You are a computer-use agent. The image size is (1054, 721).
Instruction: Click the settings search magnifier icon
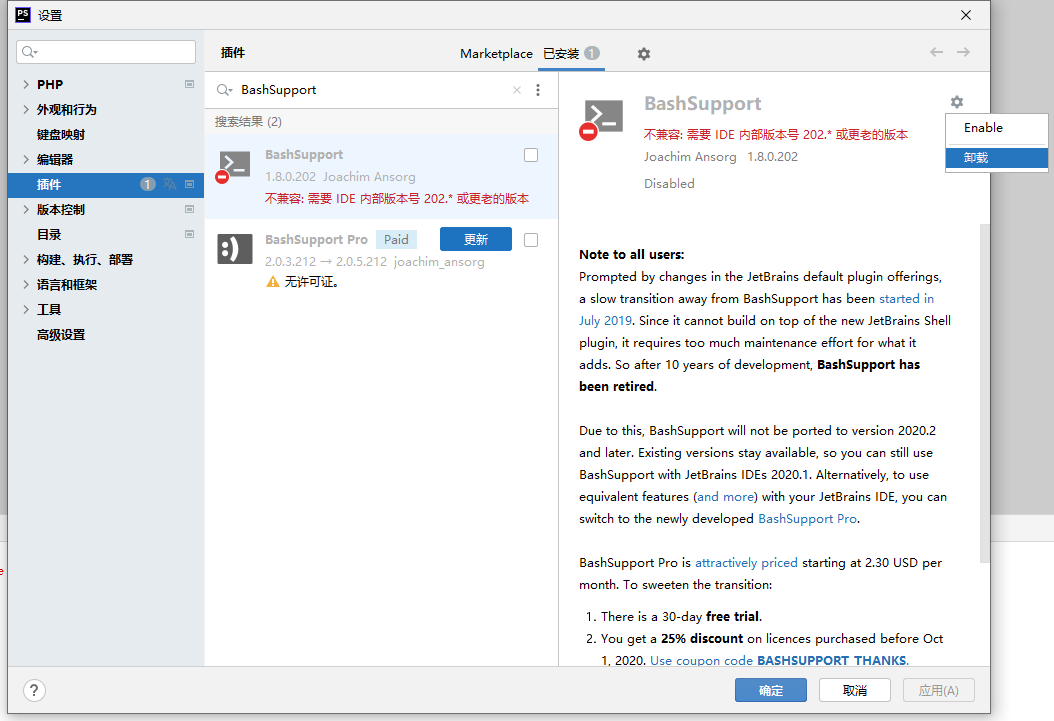point(29,52)
